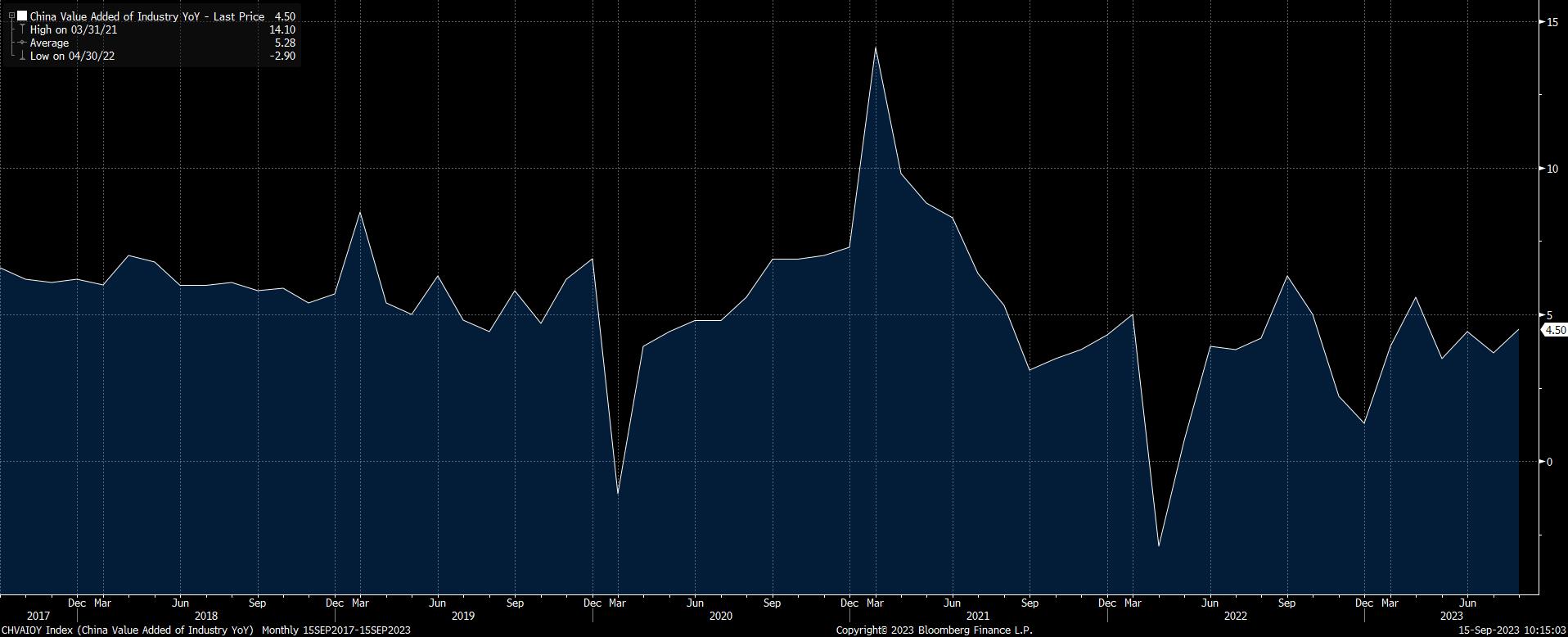
Task: Click the 2017 year label on x-axis
Action: coord(38,616)
